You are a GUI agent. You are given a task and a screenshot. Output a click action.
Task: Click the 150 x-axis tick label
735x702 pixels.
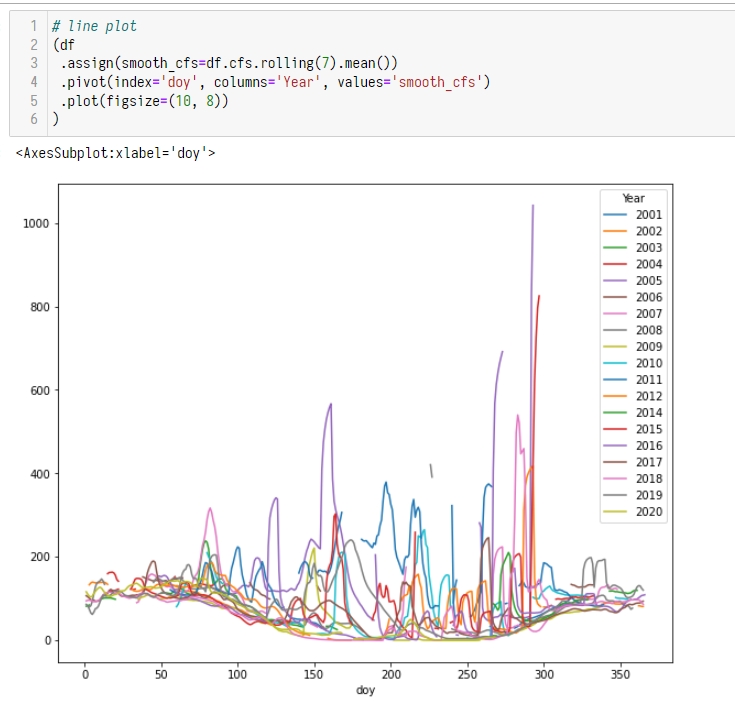point(314,675)
